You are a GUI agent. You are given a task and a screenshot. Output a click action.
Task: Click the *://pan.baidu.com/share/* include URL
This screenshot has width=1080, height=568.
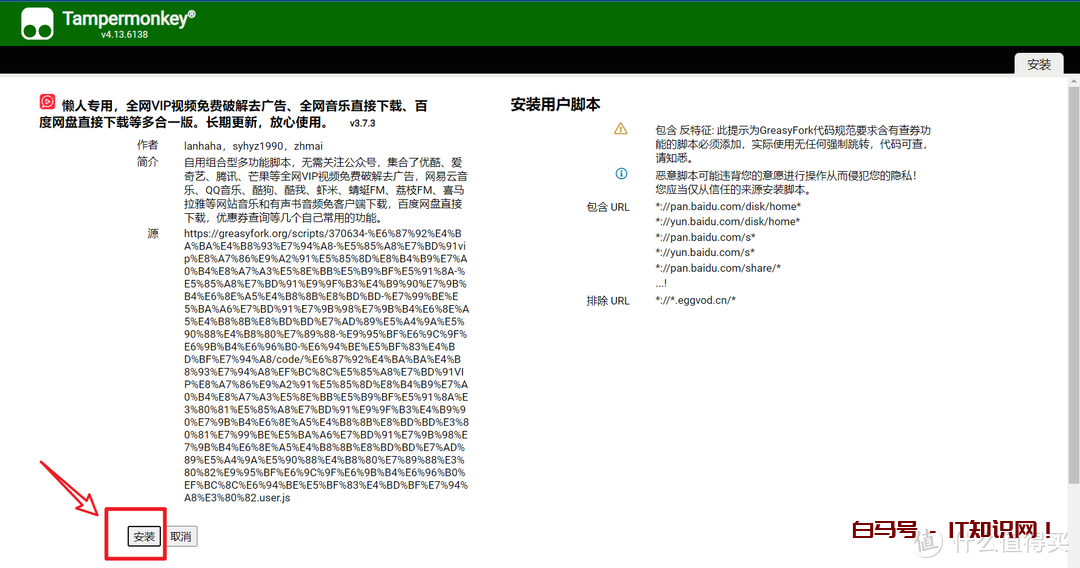pos(718,268)
